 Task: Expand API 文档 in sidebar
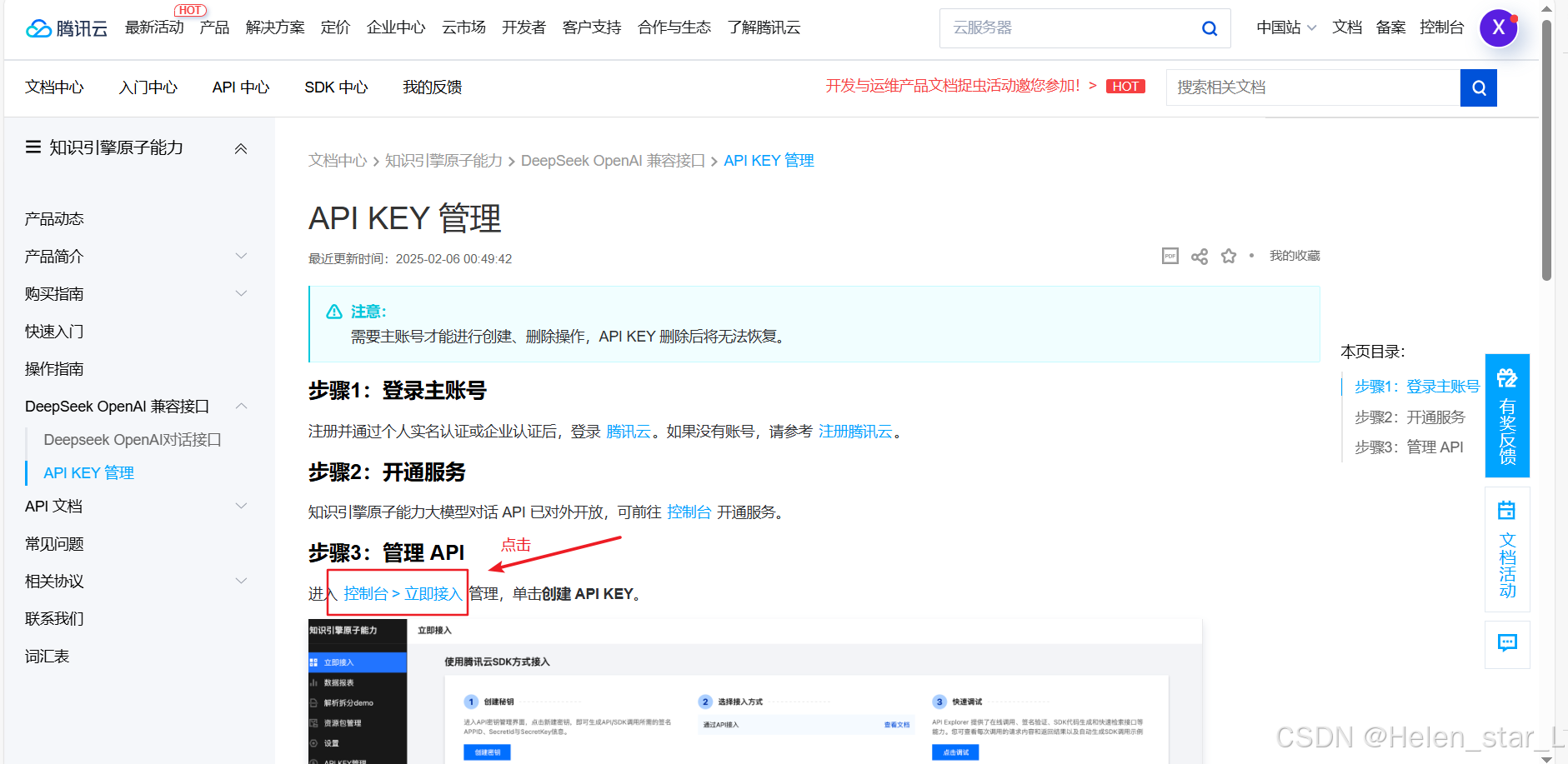(241, 506)
